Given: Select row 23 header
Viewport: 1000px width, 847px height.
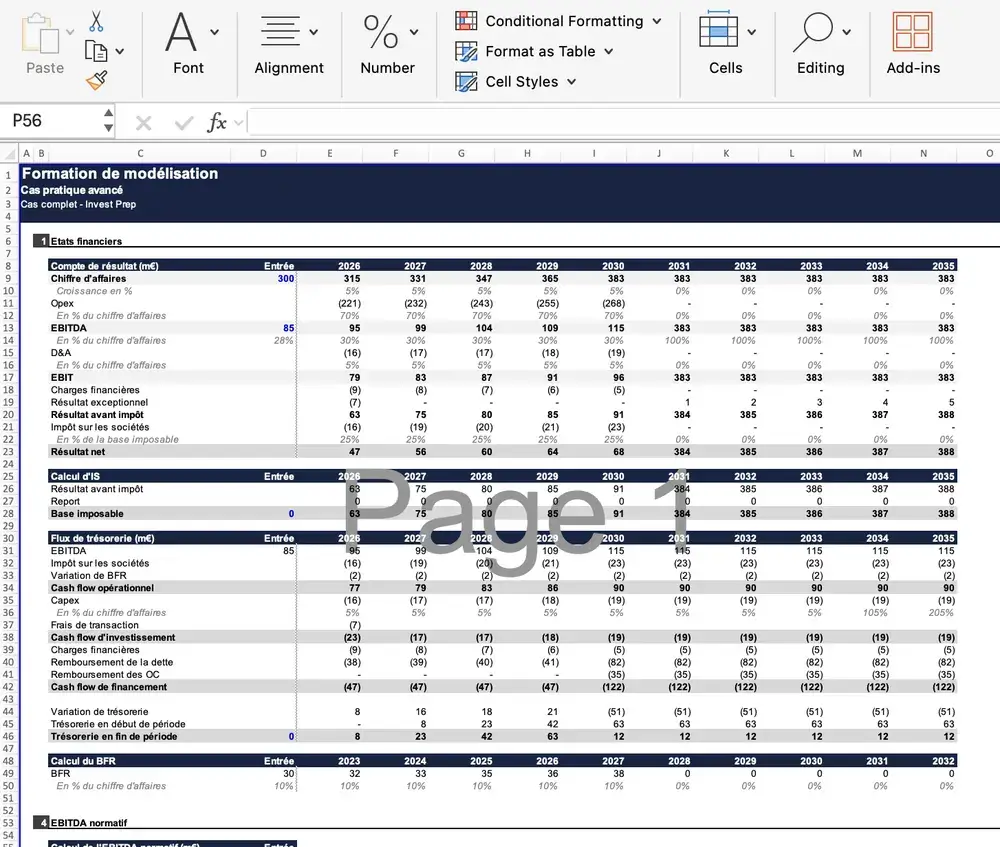Looking at the screenshot, I should point(9,452).
